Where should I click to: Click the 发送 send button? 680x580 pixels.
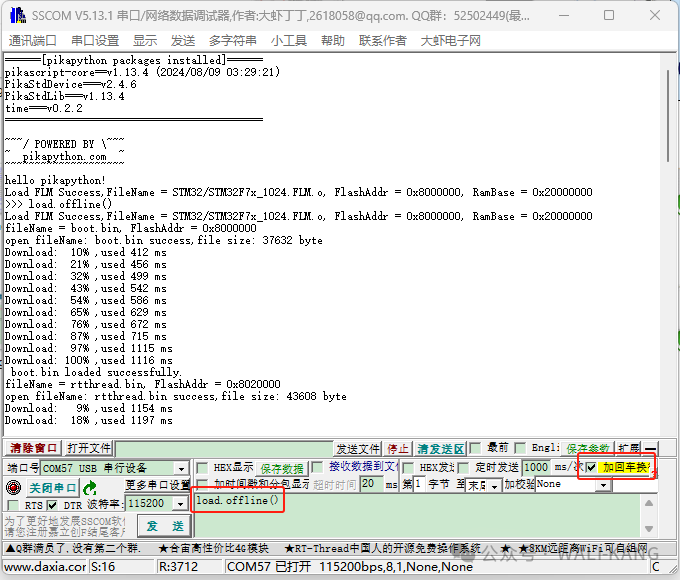pos(165,526)
